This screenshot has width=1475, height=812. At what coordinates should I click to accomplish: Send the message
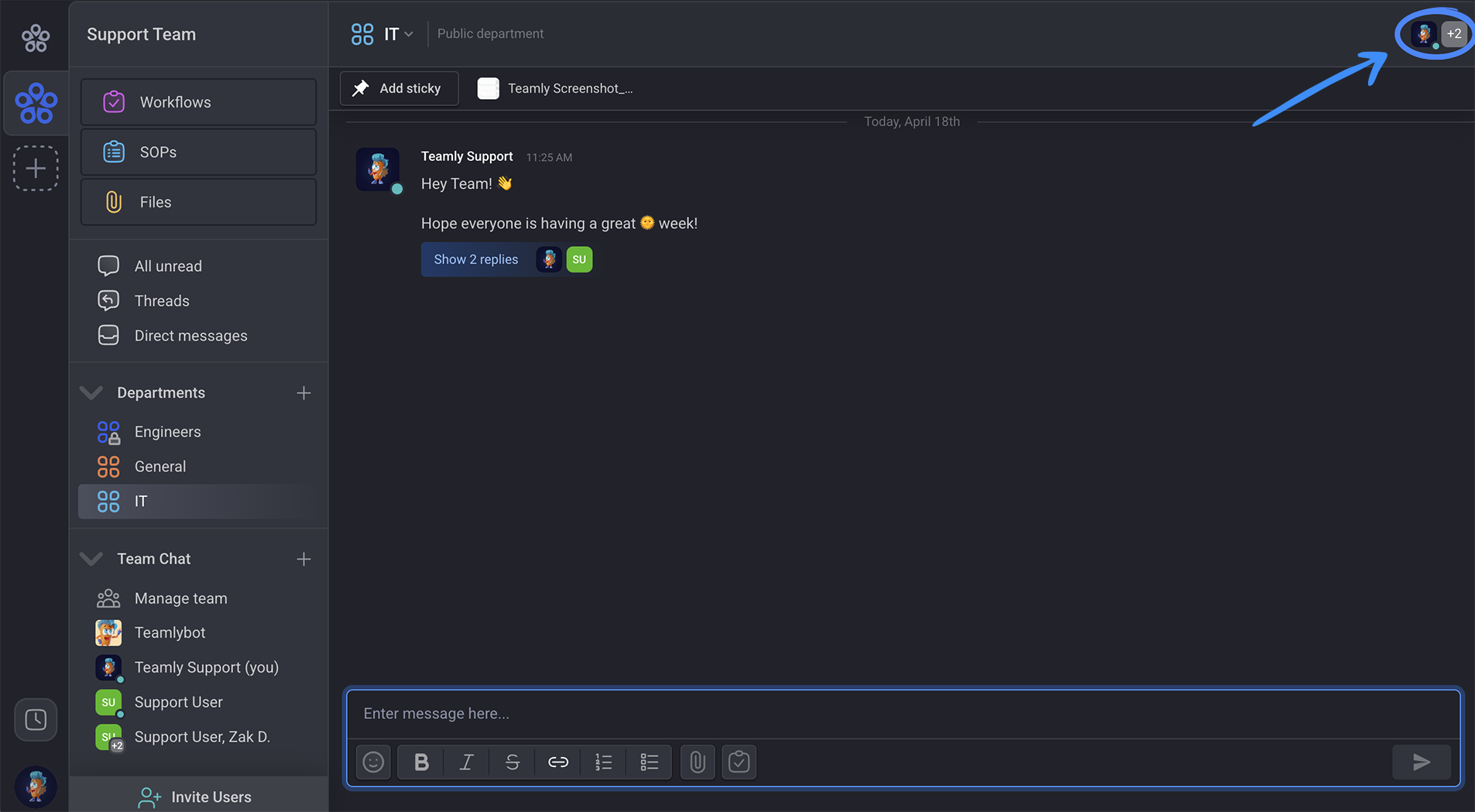[x=1422, y=762]
